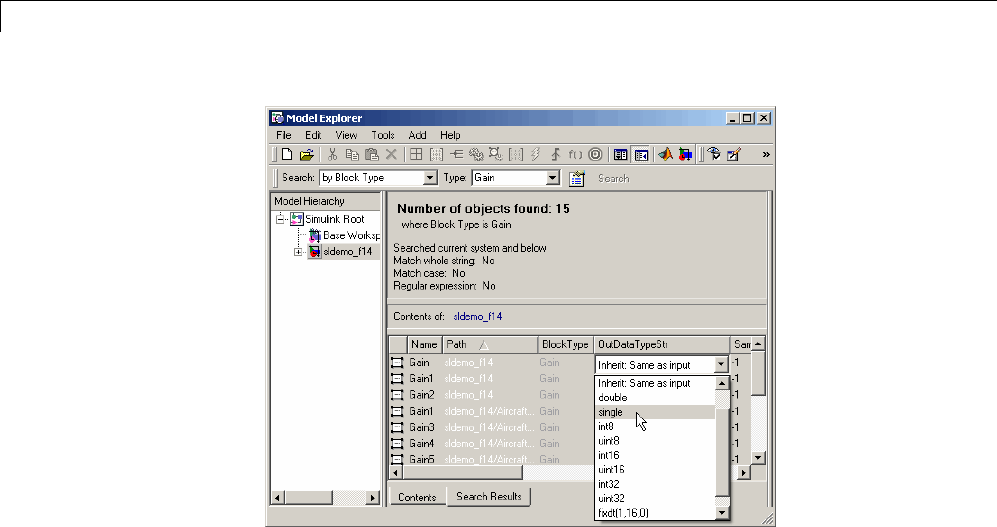
Task: Sort by the Name column header
Action: click(x=423, y=345)
